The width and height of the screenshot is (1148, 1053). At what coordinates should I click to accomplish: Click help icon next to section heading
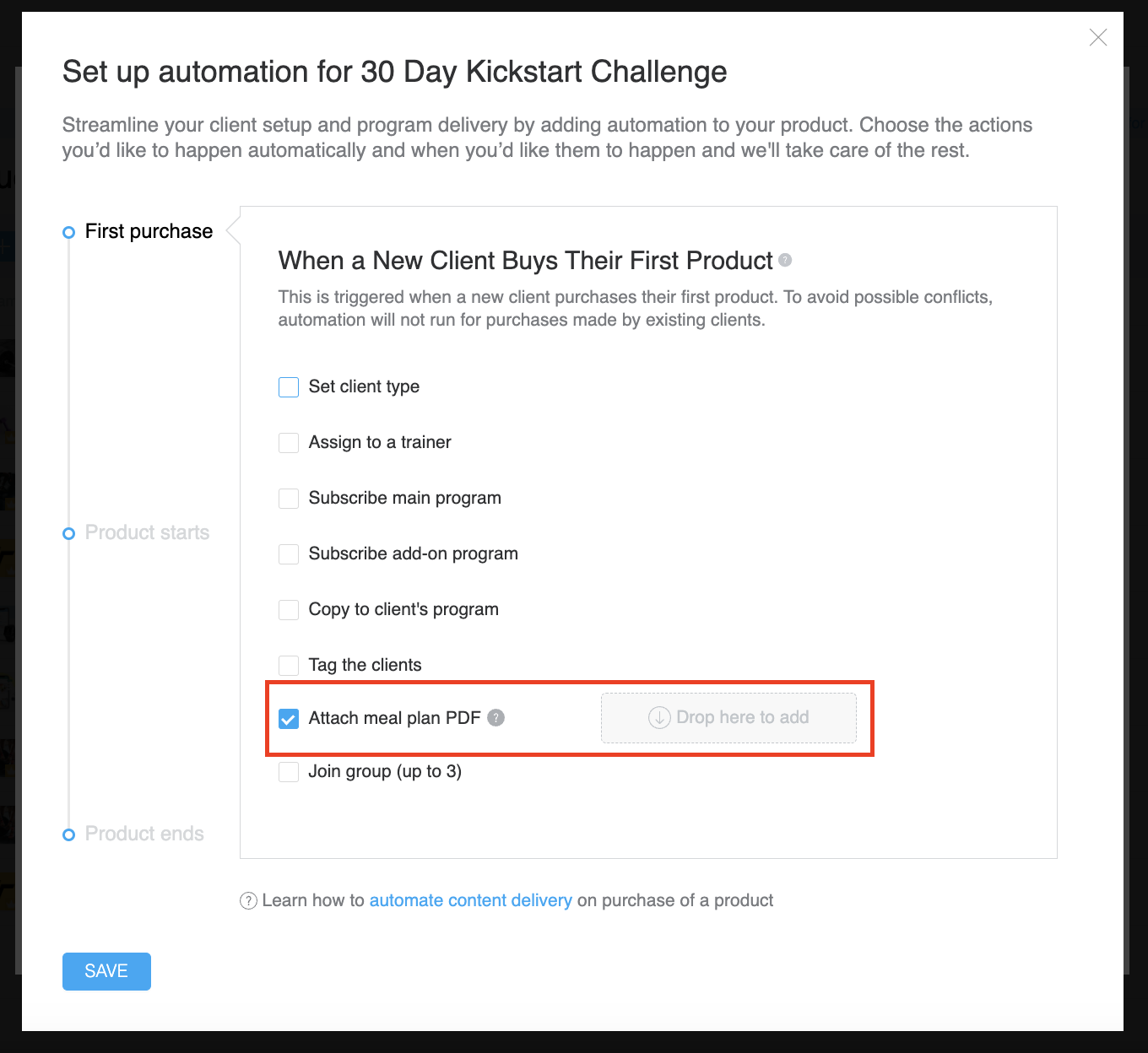click(x=785, y=260)
